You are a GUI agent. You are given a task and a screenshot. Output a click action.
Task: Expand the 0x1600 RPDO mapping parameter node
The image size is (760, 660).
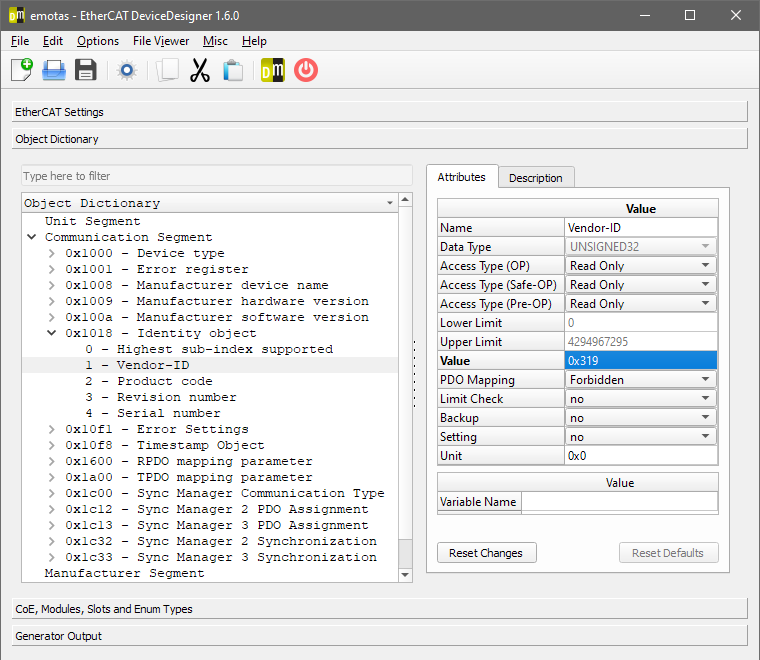pyautogui.click(x=52, y=462)
